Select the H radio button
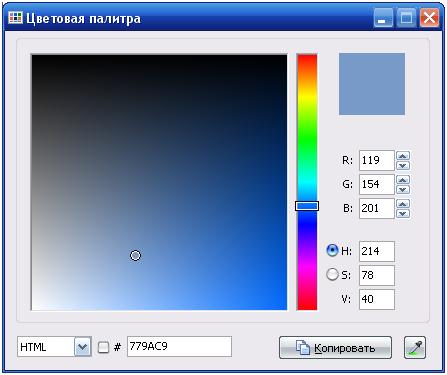The width and height of the screenshot is (447, 375). (332, 250)
